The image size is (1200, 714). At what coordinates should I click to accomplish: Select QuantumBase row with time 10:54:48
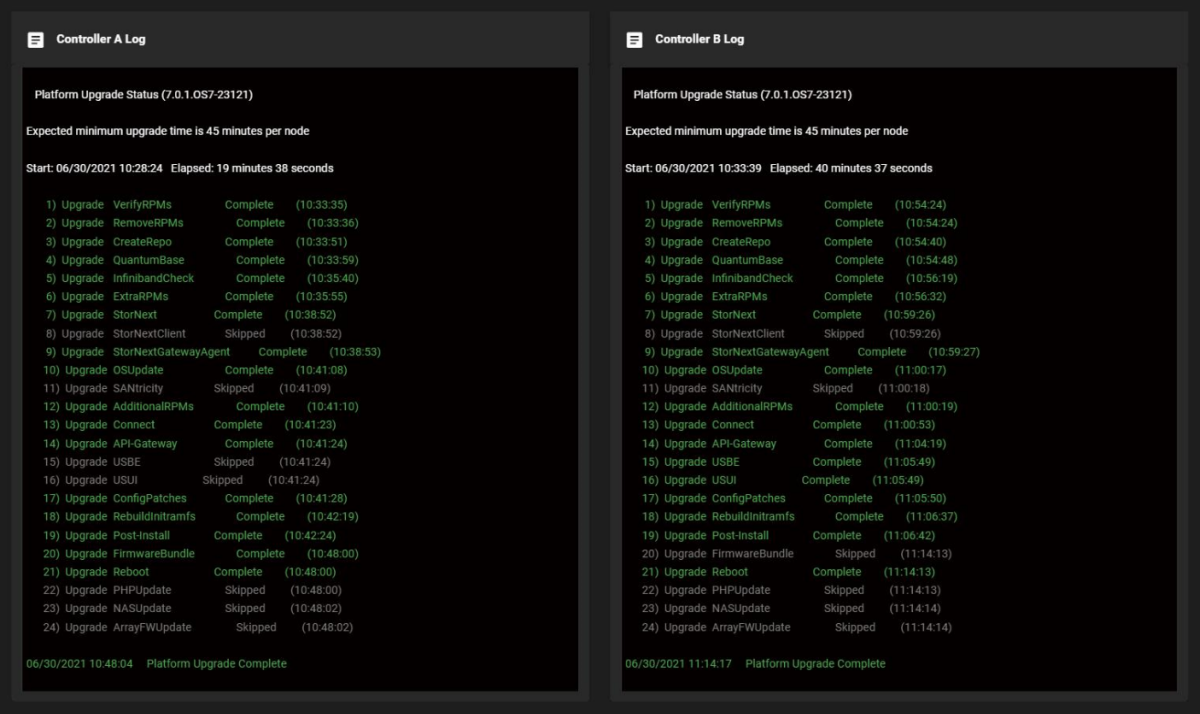[801, 260]
